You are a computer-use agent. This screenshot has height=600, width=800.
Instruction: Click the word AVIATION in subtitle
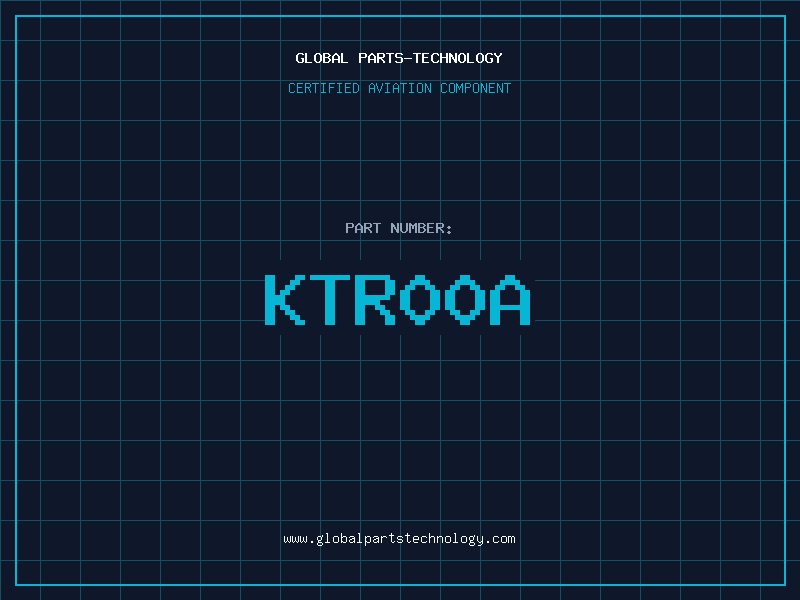click(x=400, y=89)
